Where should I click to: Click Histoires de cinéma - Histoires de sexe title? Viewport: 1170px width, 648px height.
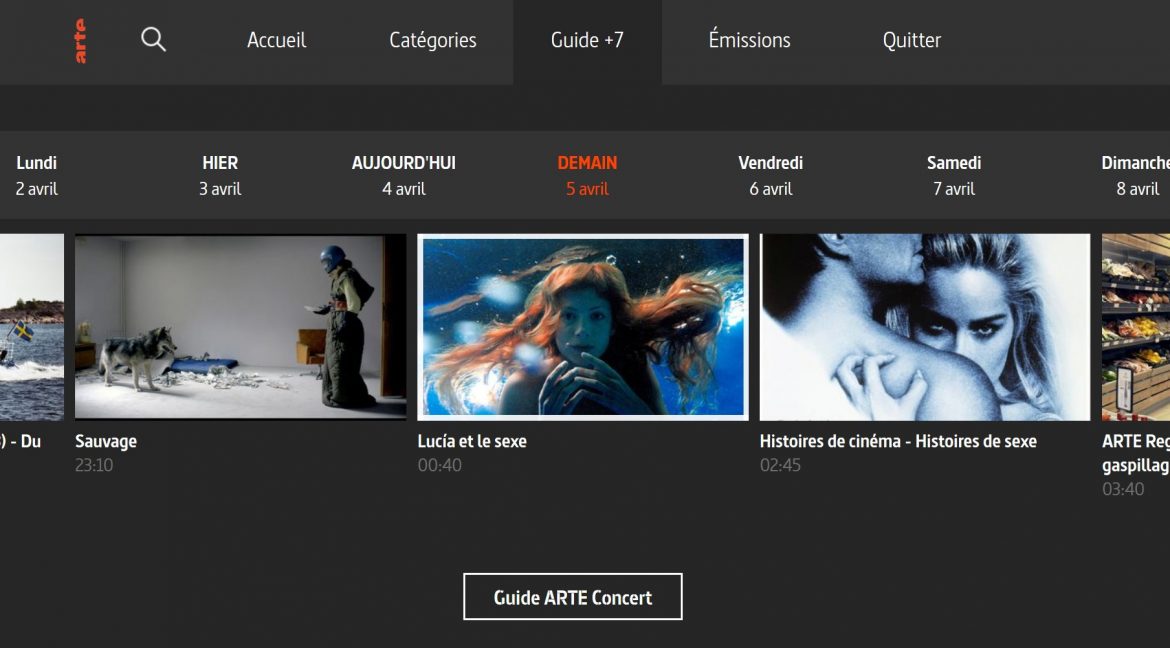coord(898,441)
